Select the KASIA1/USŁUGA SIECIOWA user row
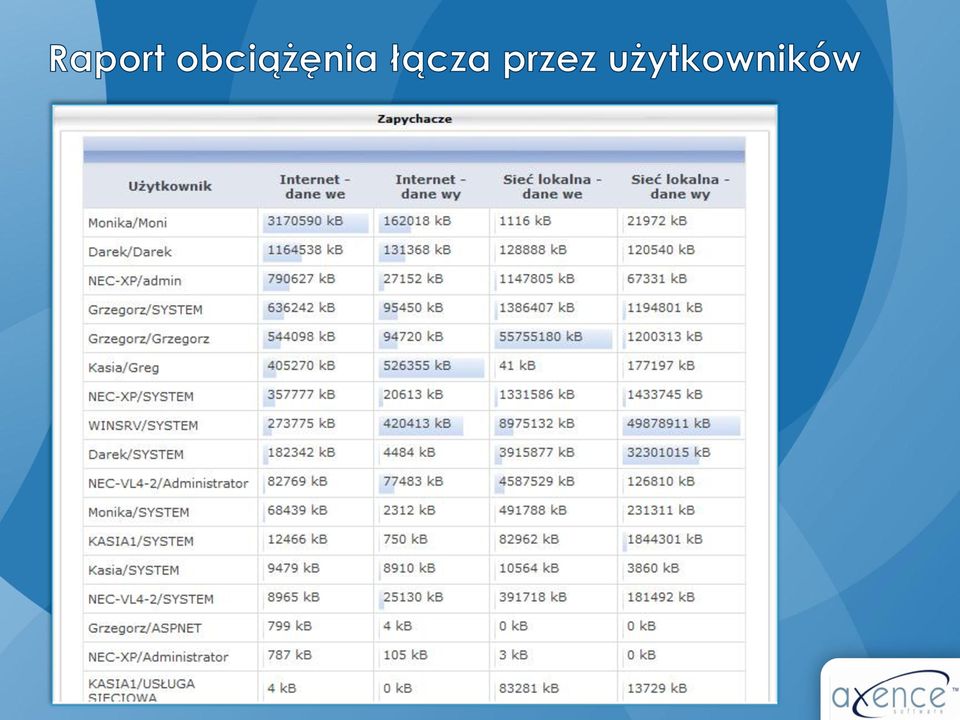 click(414, 688)
